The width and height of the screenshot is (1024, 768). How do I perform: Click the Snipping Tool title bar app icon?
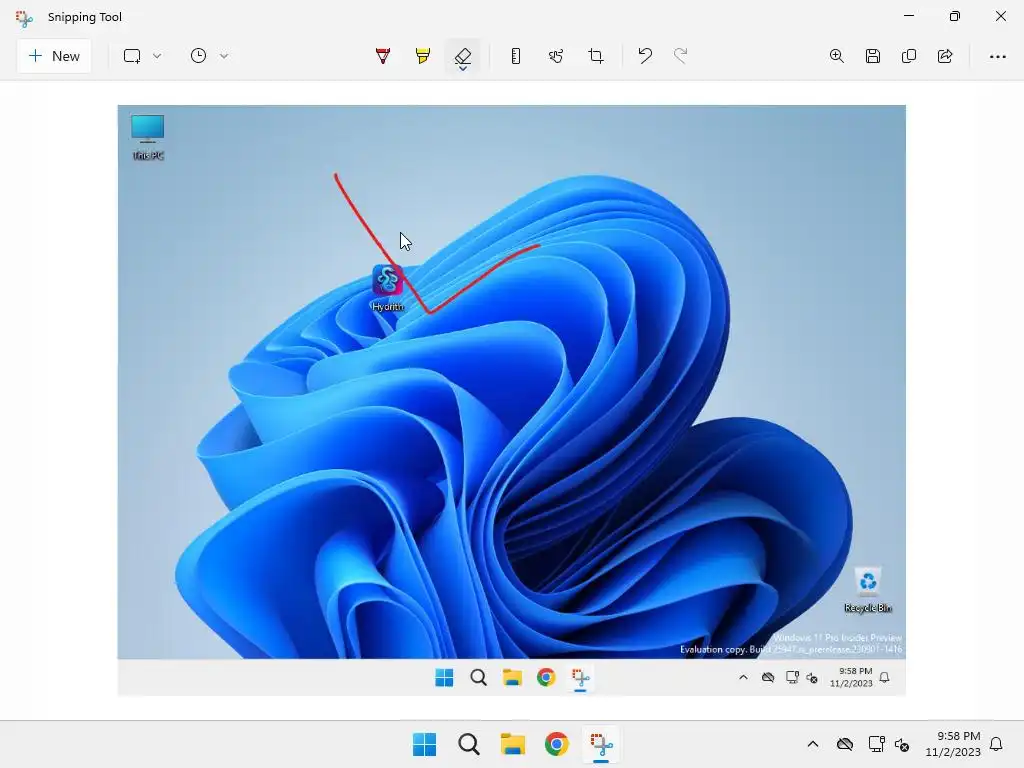[24, 18]
